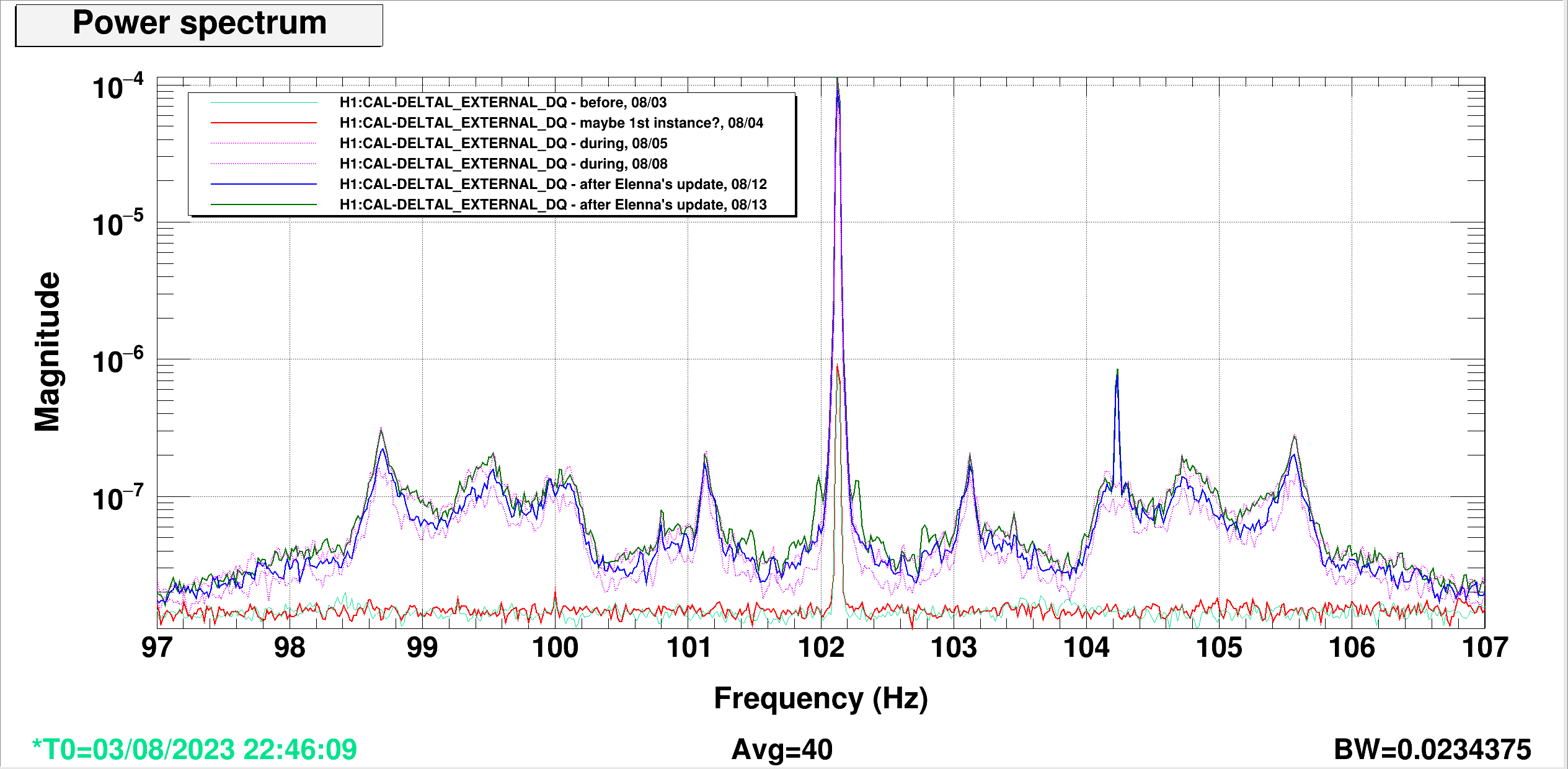1568x769 pixels.
Task: Click x-axis tick label 107
Action: pyautogui.click(x=1484, y=648)
